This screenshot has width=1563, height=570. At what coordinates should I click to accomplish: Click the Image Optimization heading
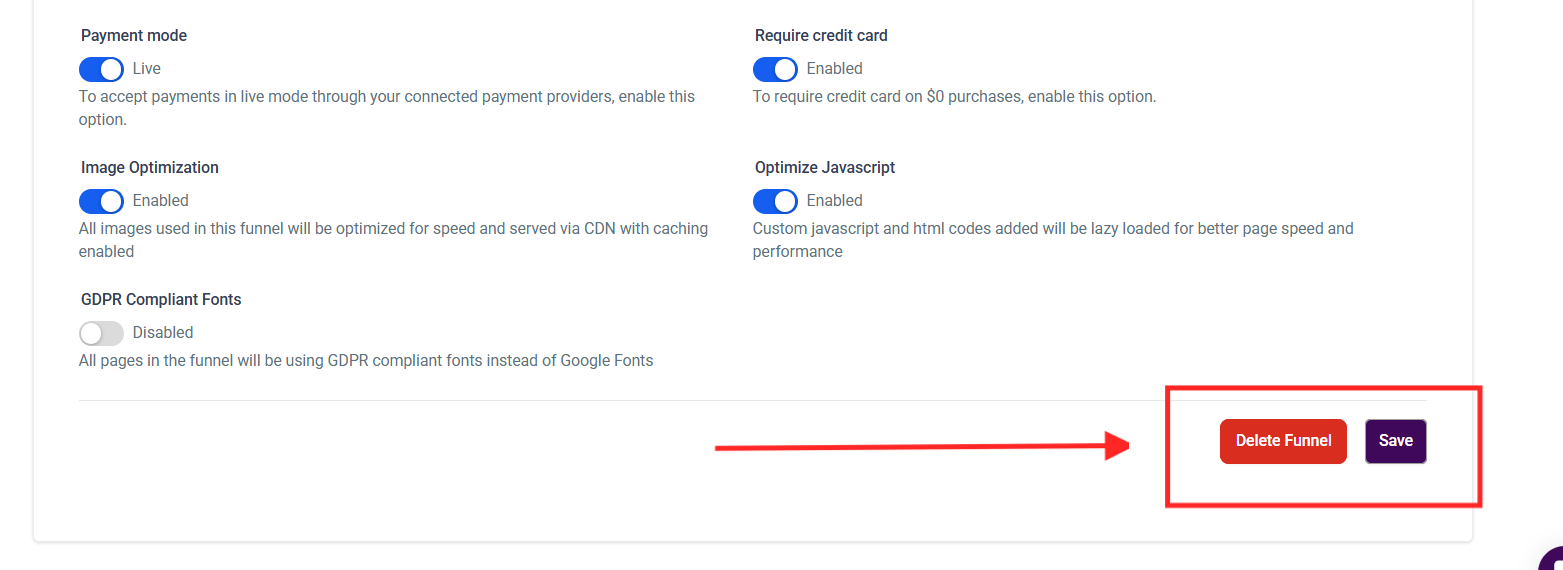point(150,168)
